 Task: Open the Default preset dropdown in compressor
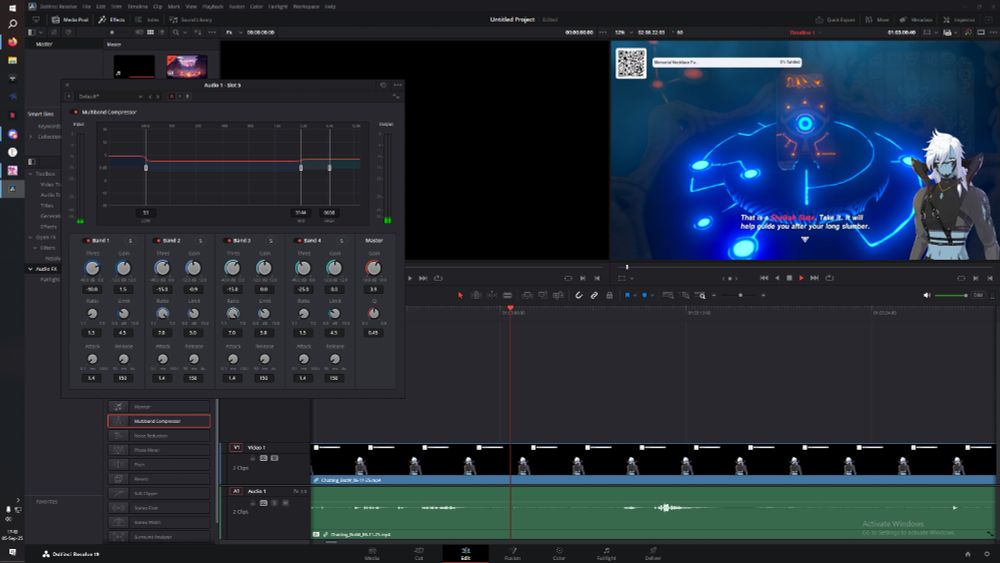(x=110, y=96)
